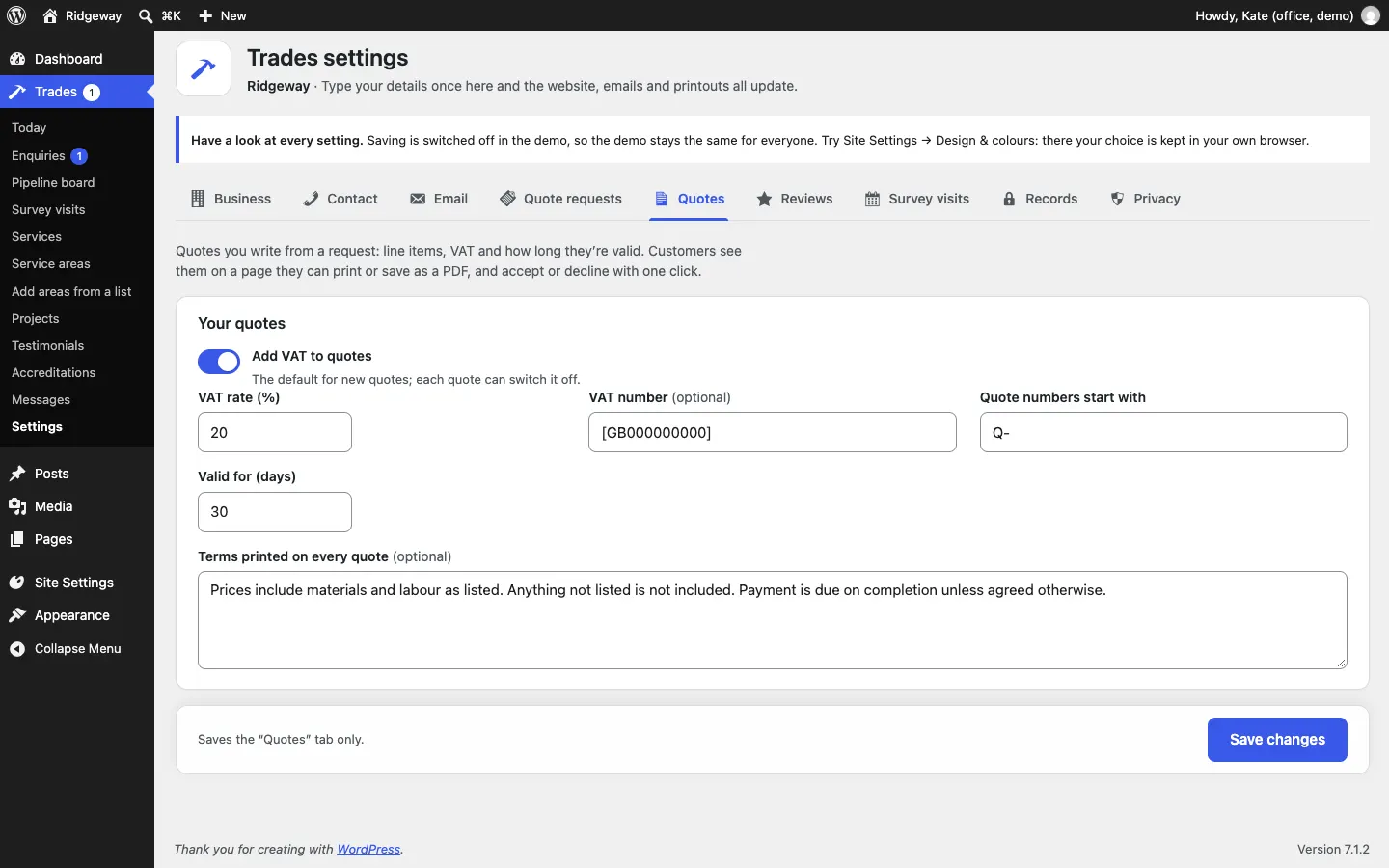Click the Version 7.1.2 footer text
The image size is (1389, 868).
pyautogui.click(x=1333, y=850)
